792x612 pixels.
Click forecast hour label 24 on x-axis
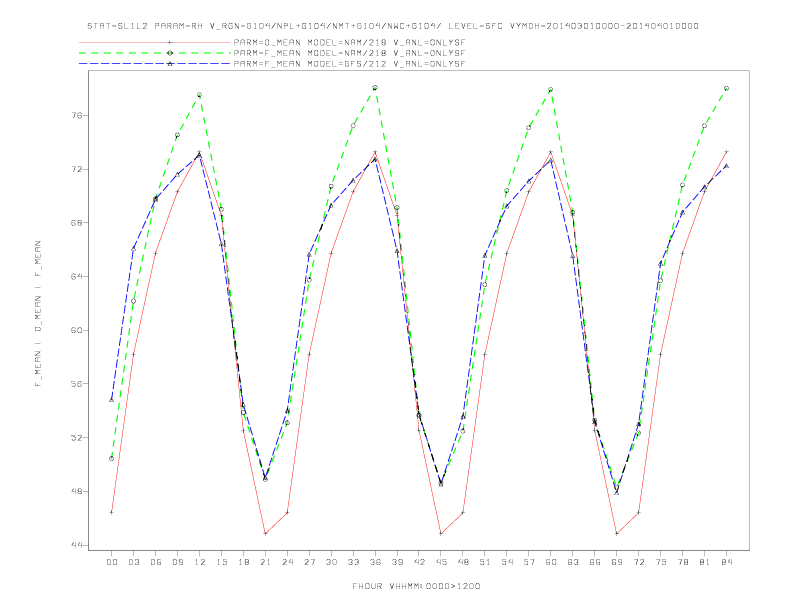pos(287,562)
